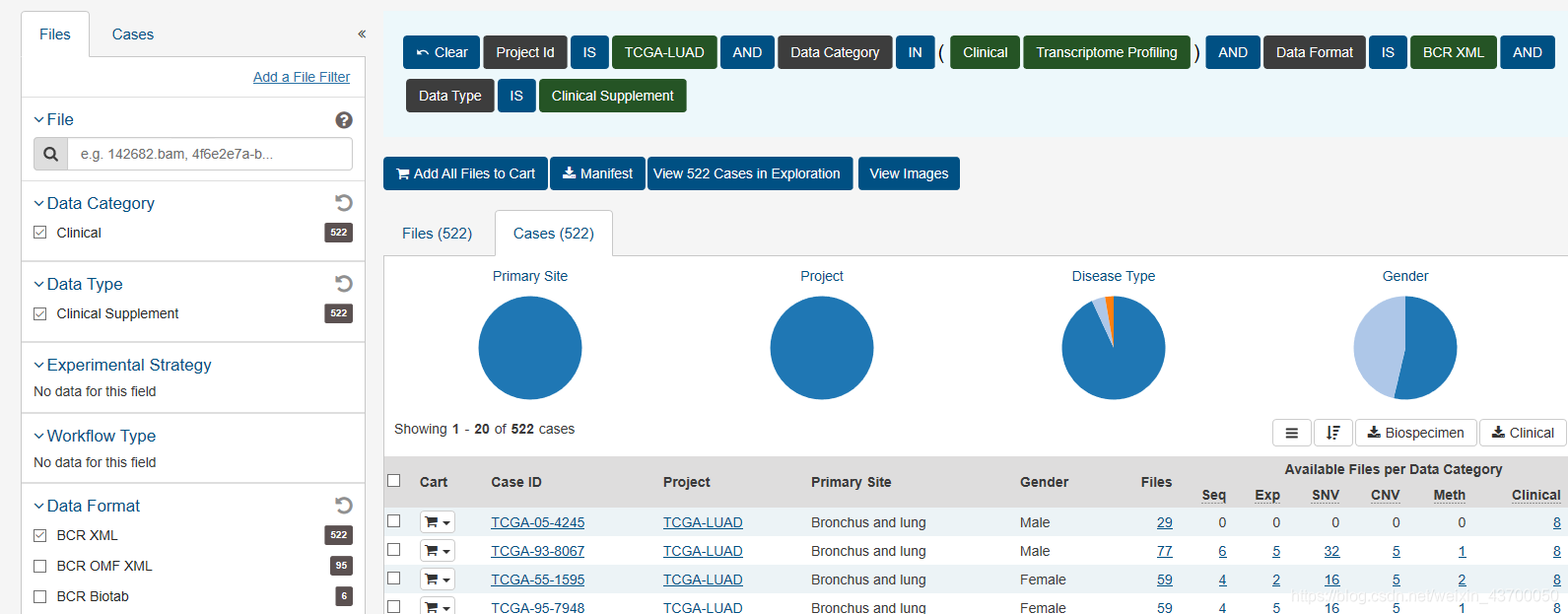The width and height of the screenshot is (1568, 614).
Task: Switch to the Cases sidebar tab
Action: click(133, 34)
